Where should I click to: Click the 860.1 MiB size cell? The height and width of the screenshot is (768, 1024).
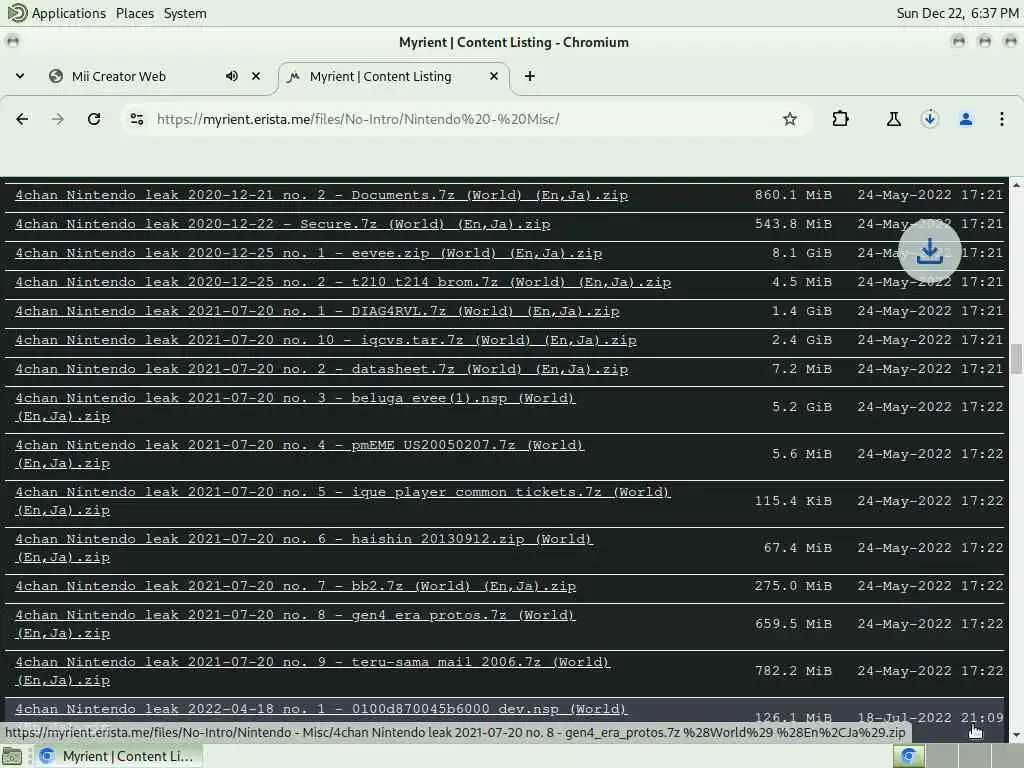click(793, 195)
